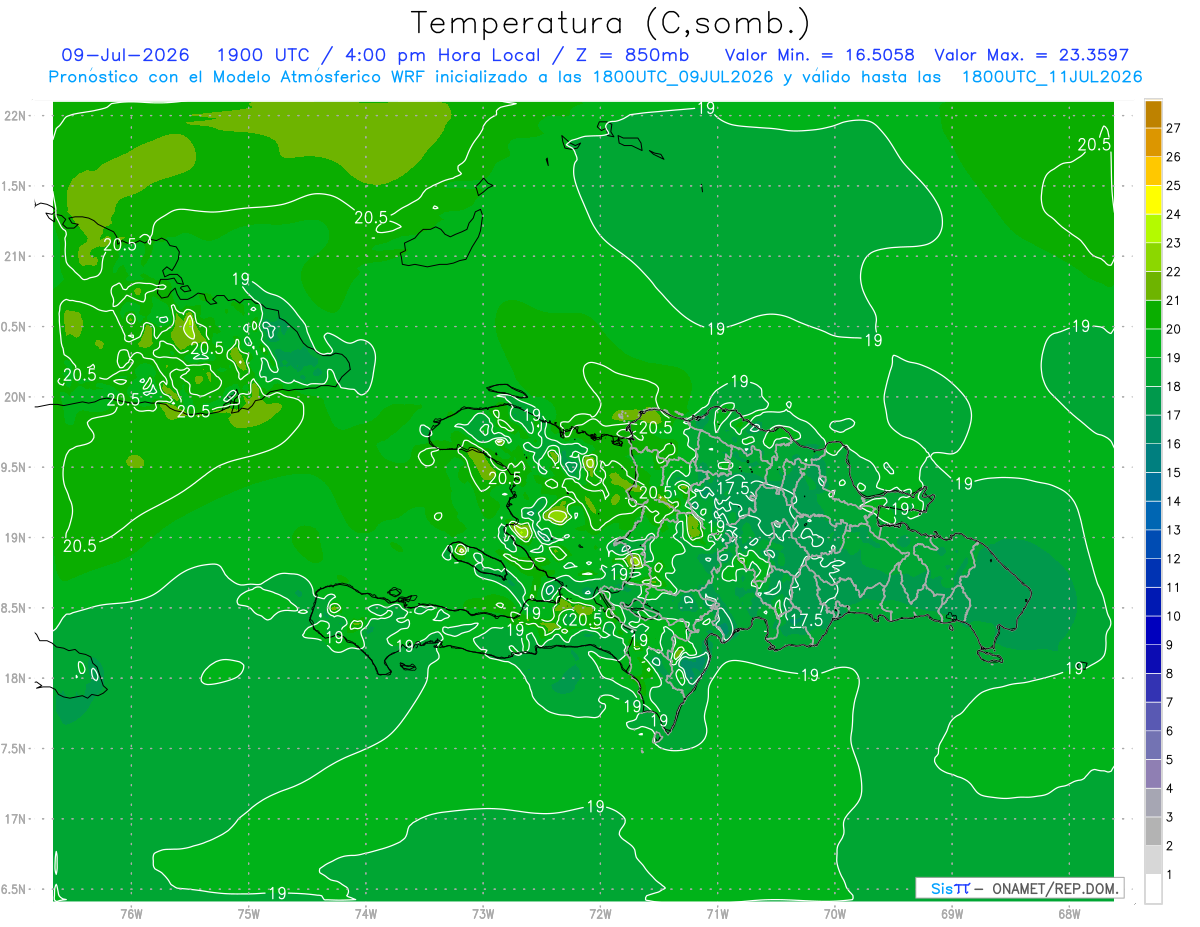Click the "76W" longitude axis label
This screenshot has height=927, width=1200.
click(x=131, y=913)
